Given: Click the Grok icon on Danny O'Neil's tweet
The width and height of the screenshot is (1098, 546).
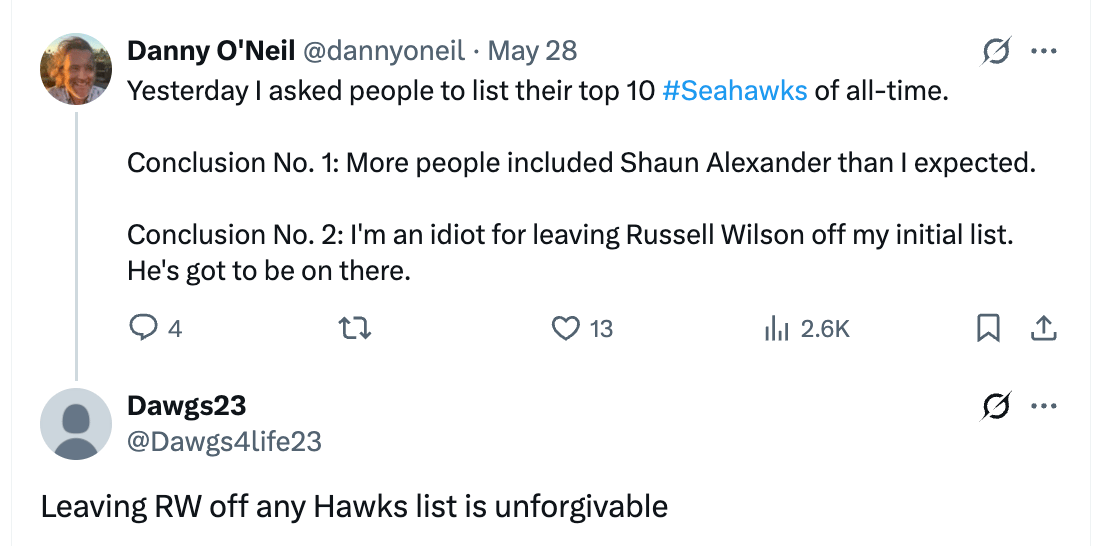Looking at the screenshot, I should [996, 50].
